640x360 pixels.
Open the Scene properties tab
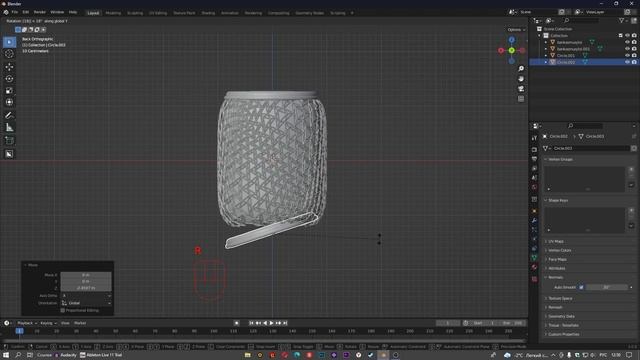click(534, 178)
